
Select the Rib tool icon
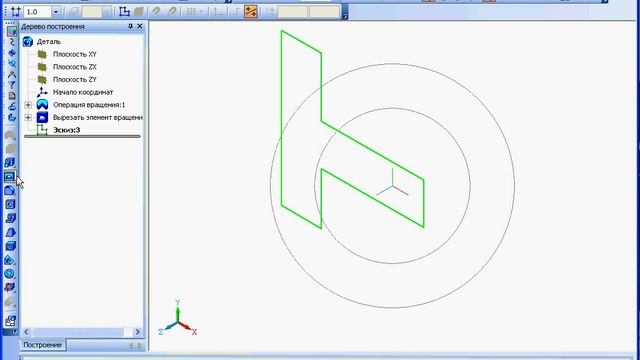click(10, 218)
